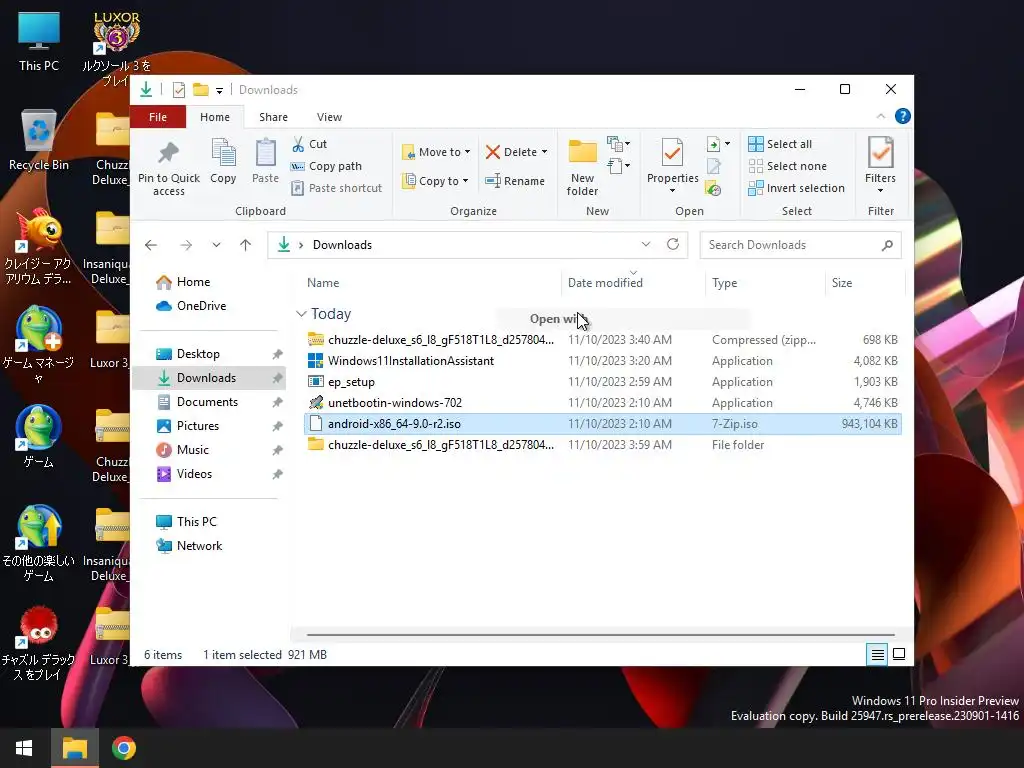
Task: Click the red Delete X icon
Action: click(493, 152)
